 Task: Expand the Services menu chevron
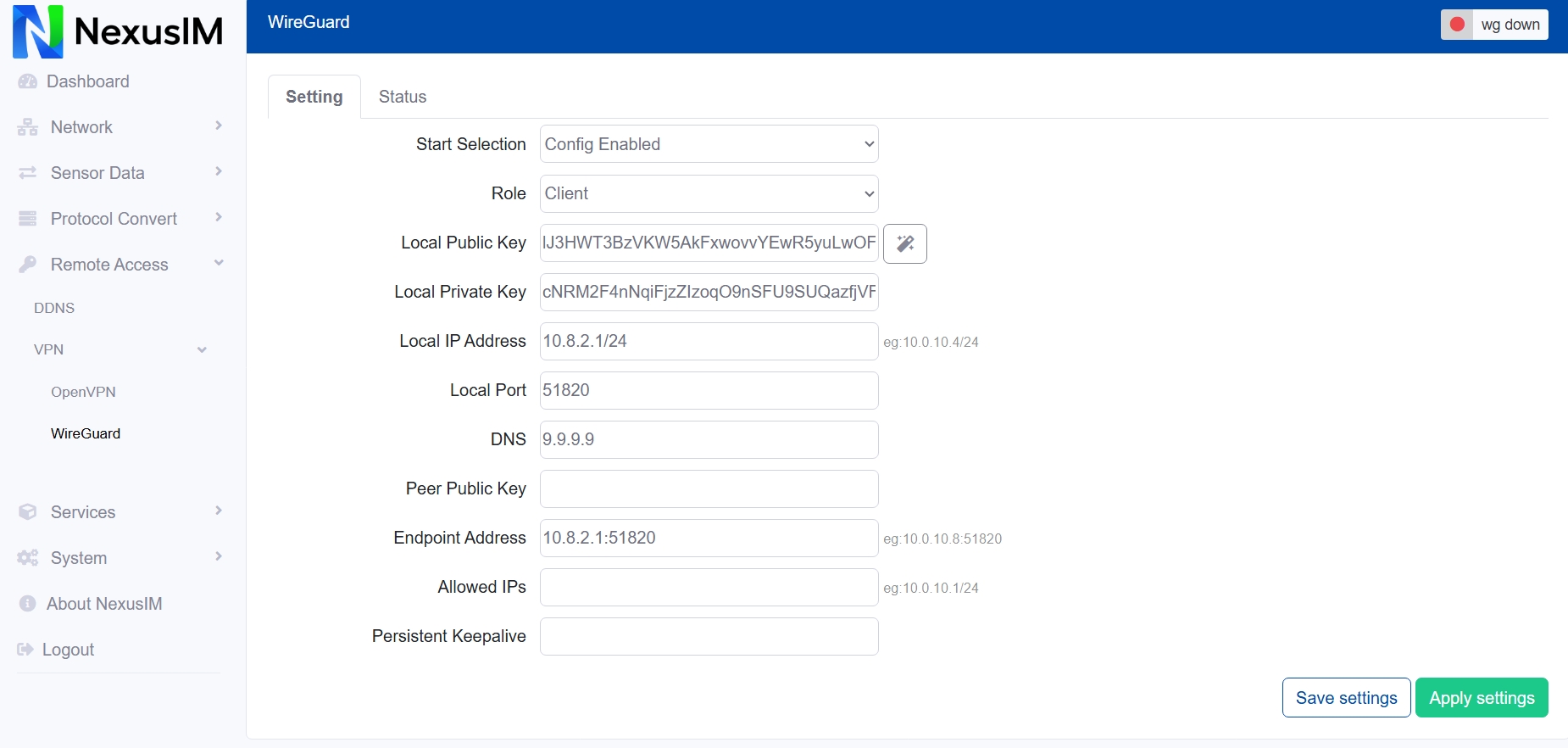click(219, 511)
